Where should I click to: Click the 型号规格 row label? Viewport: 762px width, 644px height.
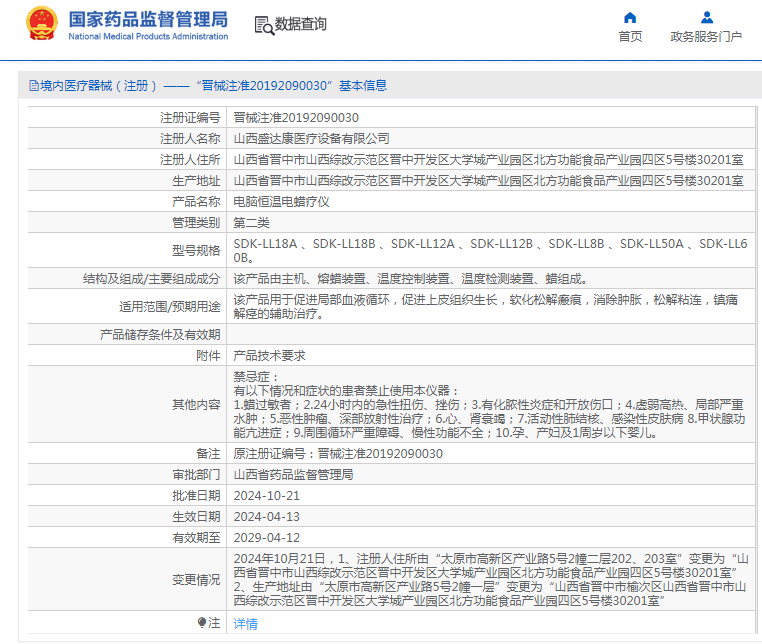196,250
